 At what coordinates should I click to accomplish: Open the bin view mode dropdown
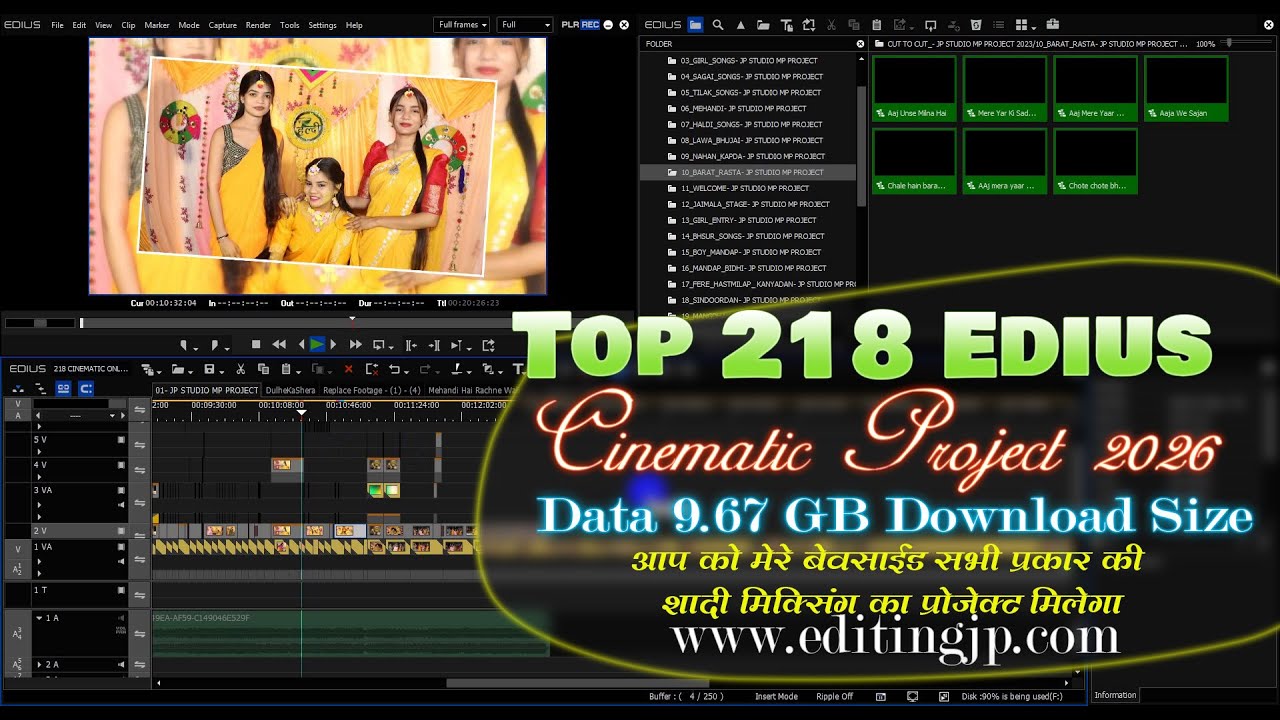pos(1034,27)
